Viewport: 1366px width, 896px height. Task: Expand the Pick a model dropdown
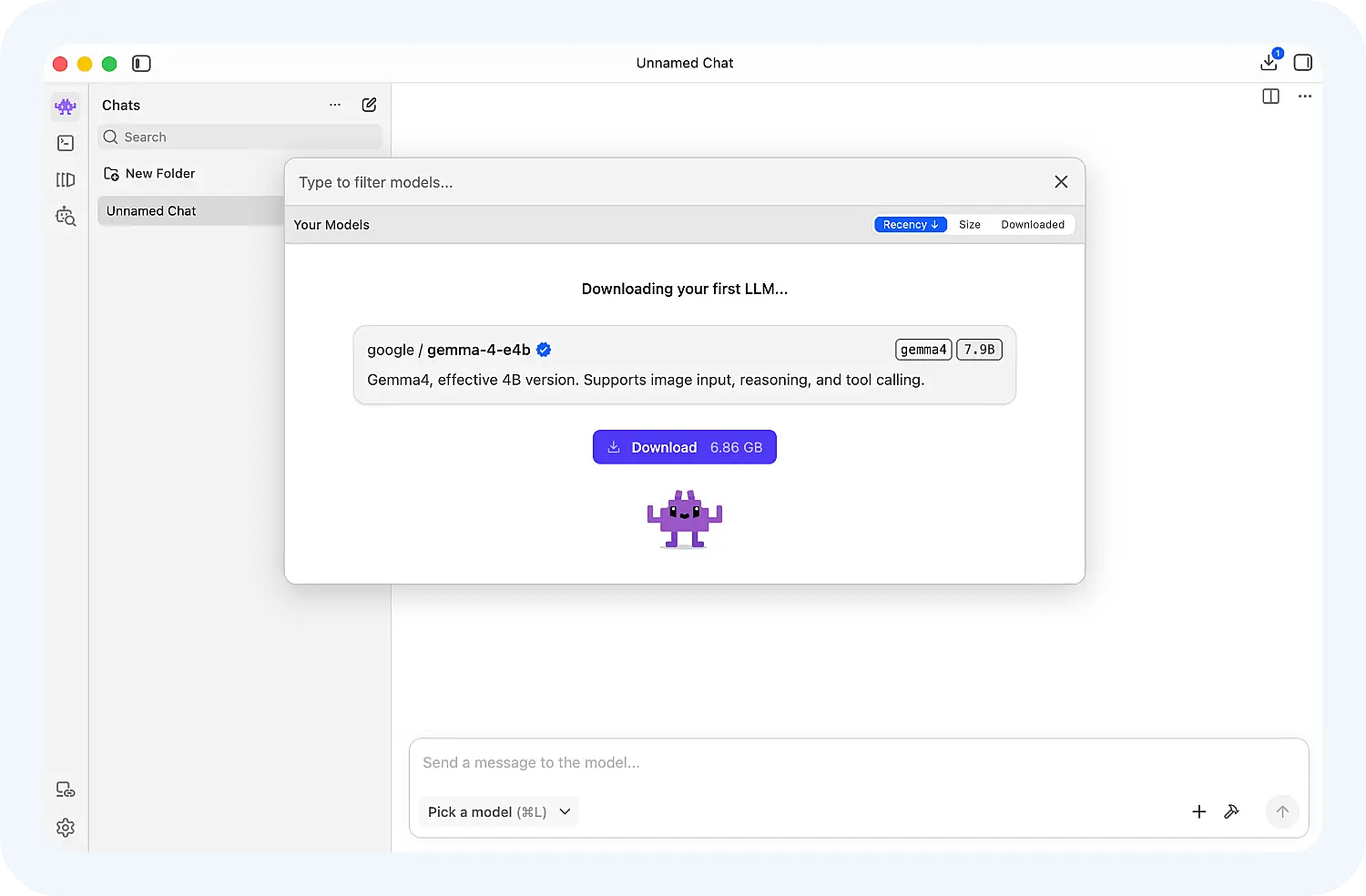(x=499, y=812)
